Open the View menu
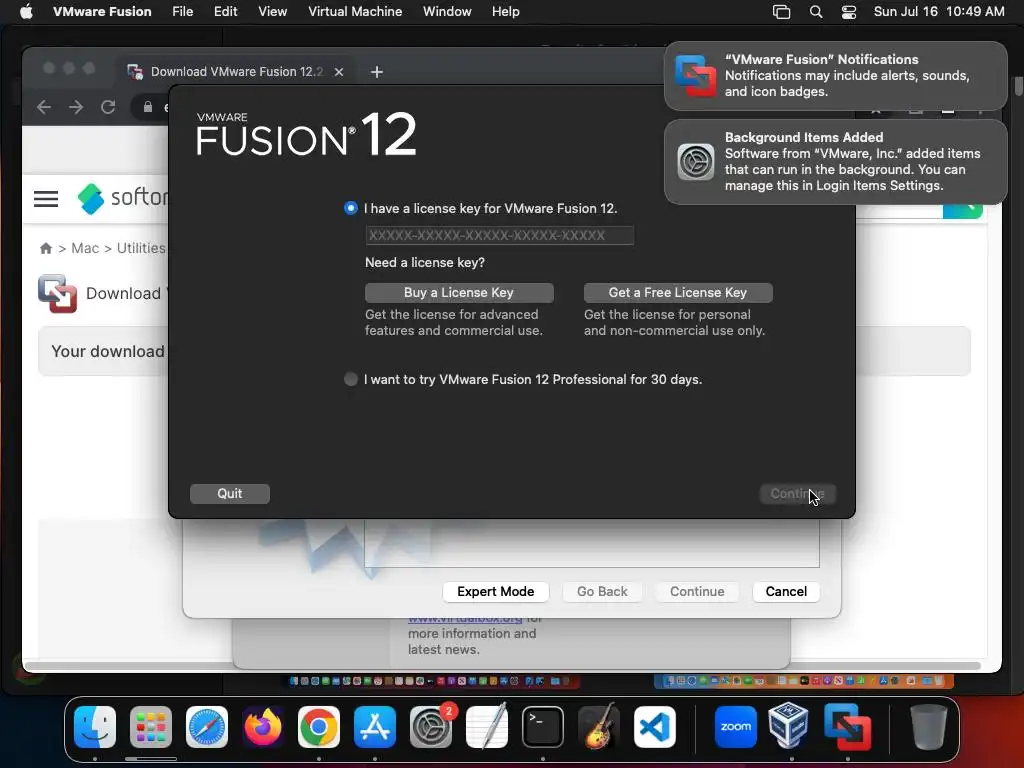This screenshot has width=1024, height=768. point(272,12)
